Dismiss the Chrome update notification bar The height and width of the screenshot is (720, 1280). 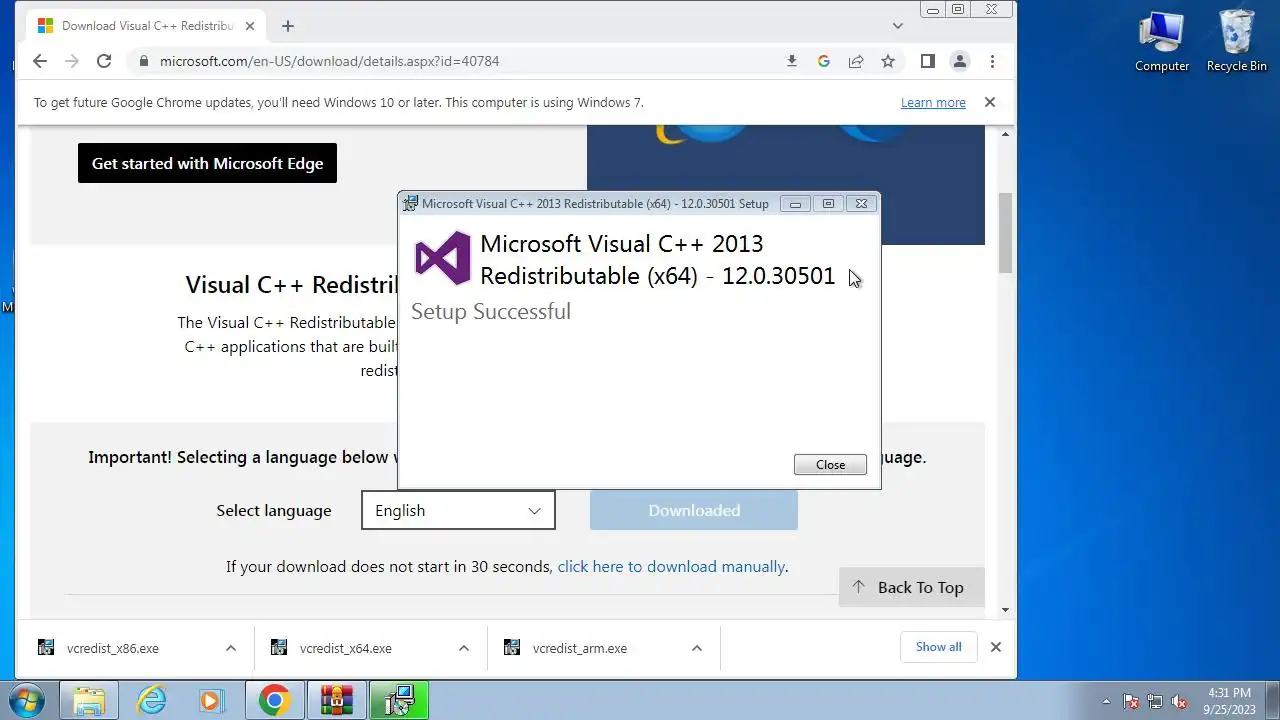(x=990, y=102)
